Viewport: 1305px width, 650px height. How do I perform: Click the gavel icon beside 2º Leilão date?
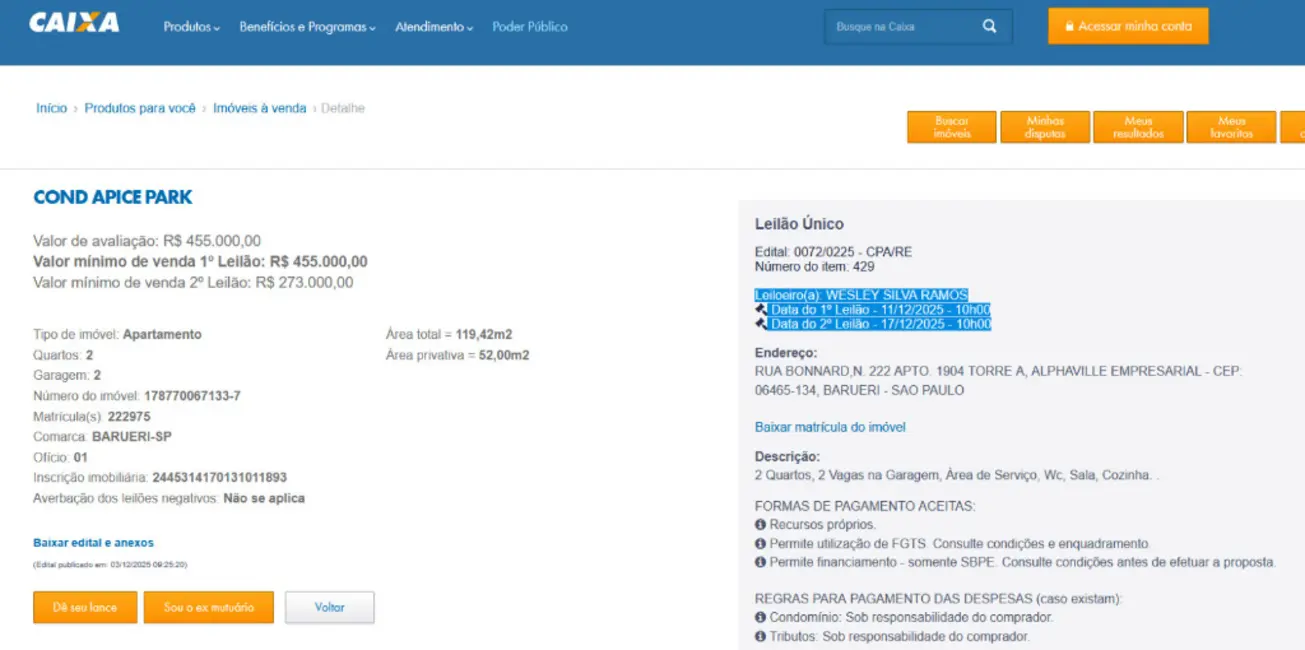click(x=761, y=324)
